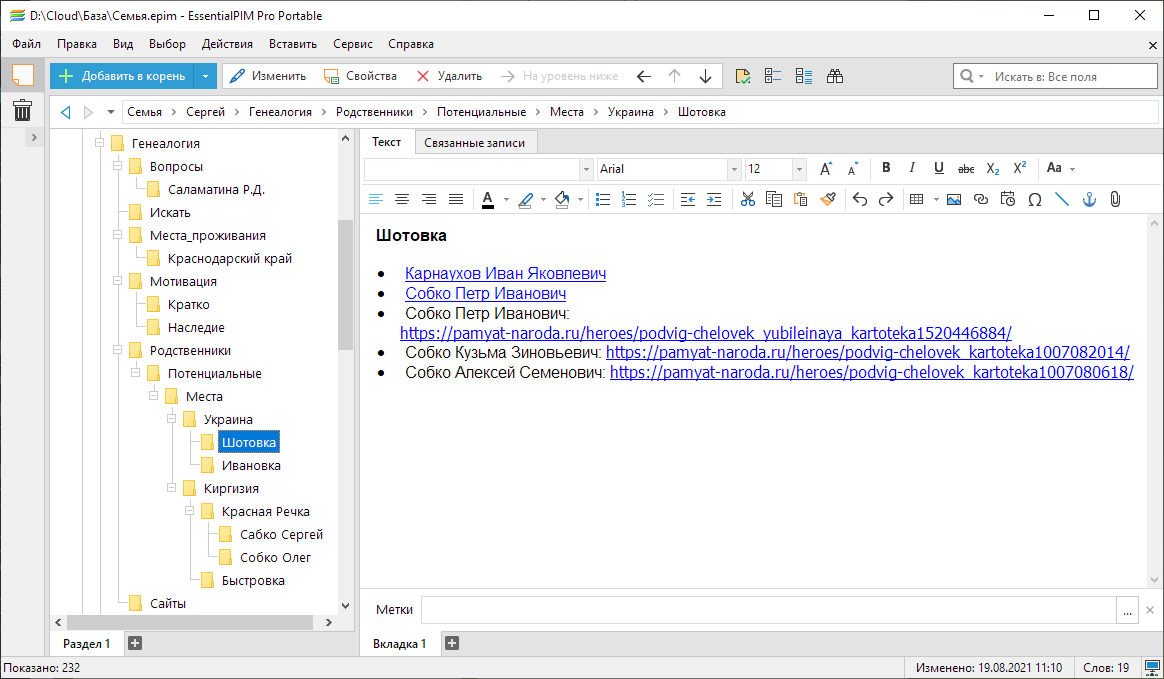Image resolution: width=1164 pixels, height=679 pixels.
Task: Collapse the Киргизия tree node
Action: tap(172, 488)
